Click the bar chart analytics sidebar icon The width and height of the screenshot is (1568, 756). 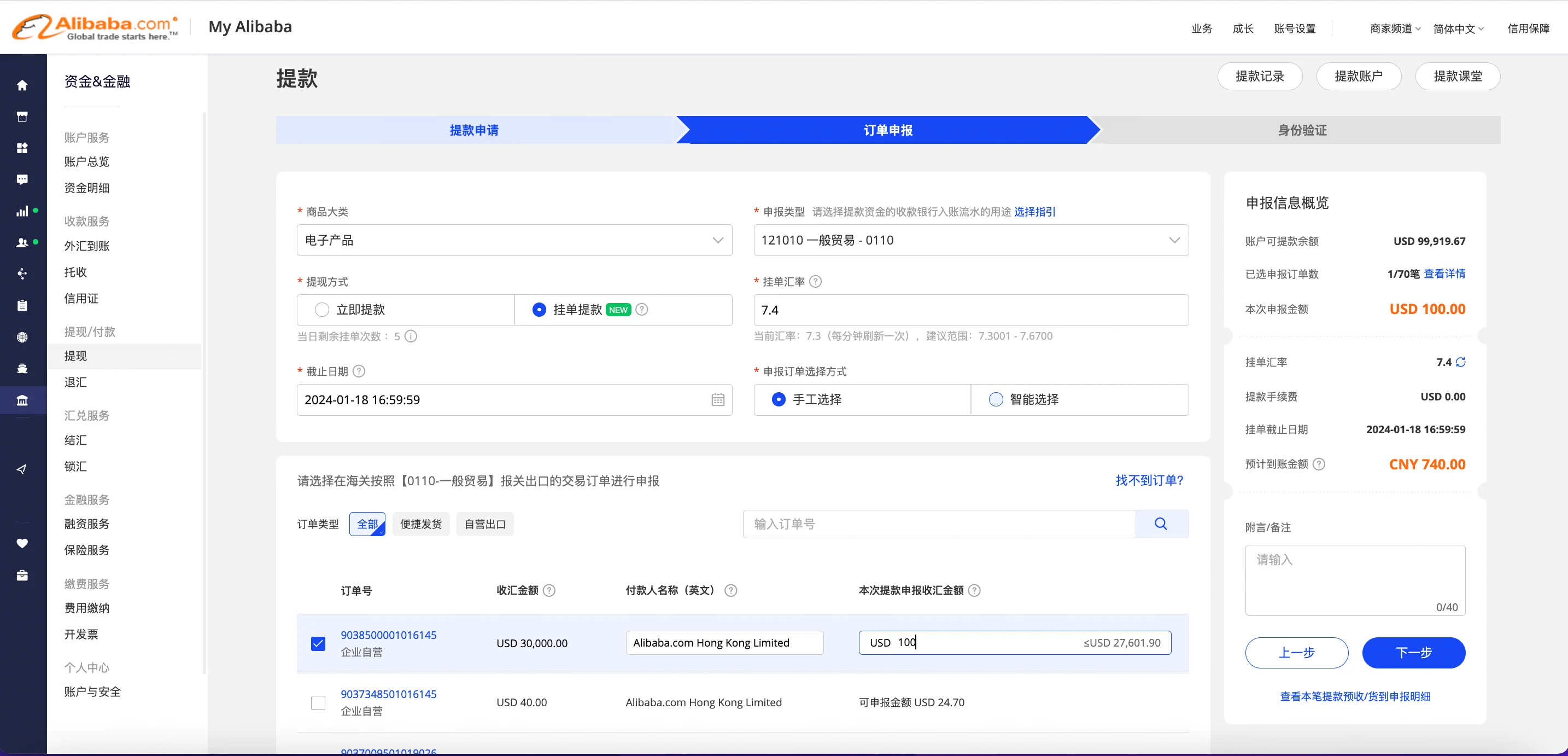click(x=22, y=211)
